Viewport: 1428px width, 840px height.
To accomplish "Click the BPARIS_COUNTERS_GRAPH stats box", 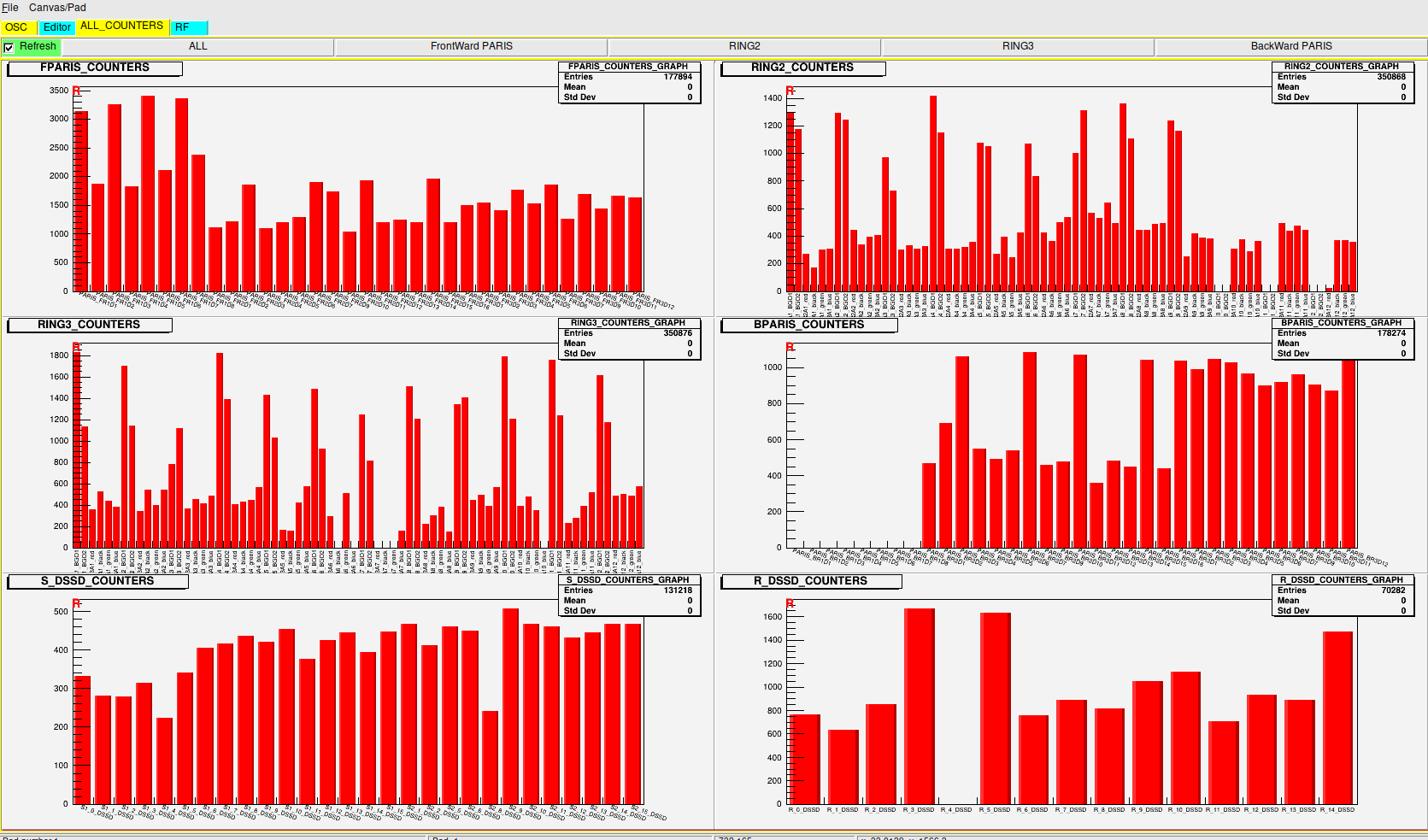I will pos(1341,338).
